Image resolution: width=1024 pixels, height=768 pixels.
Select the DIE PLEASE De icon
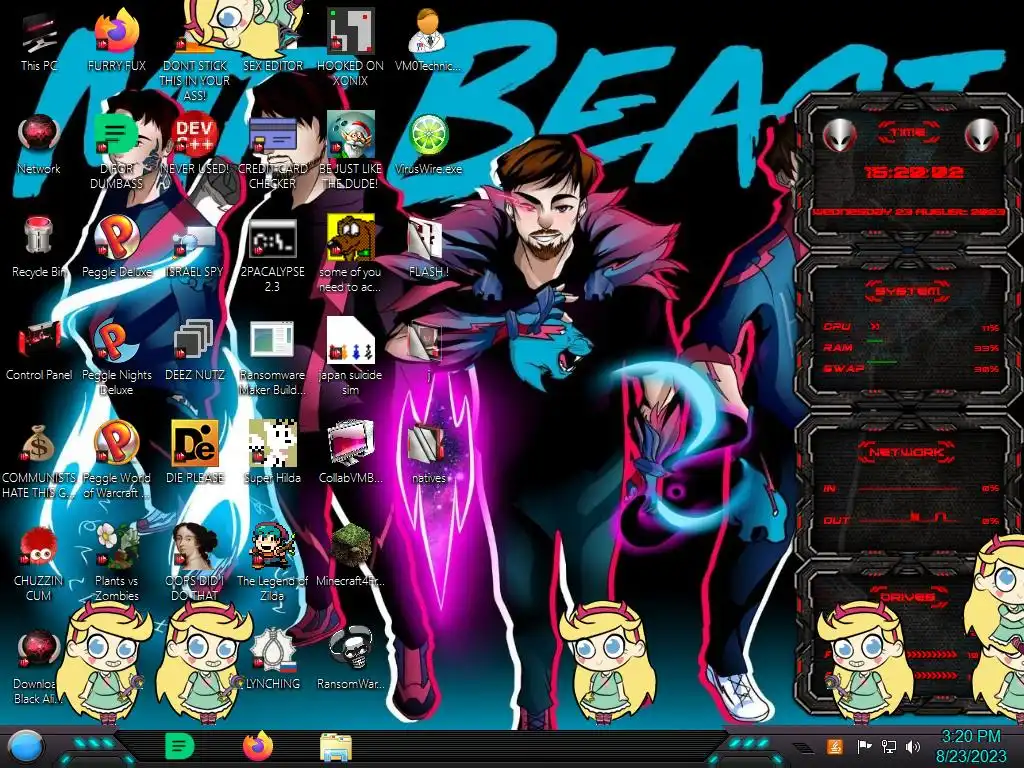coord(195,444)
